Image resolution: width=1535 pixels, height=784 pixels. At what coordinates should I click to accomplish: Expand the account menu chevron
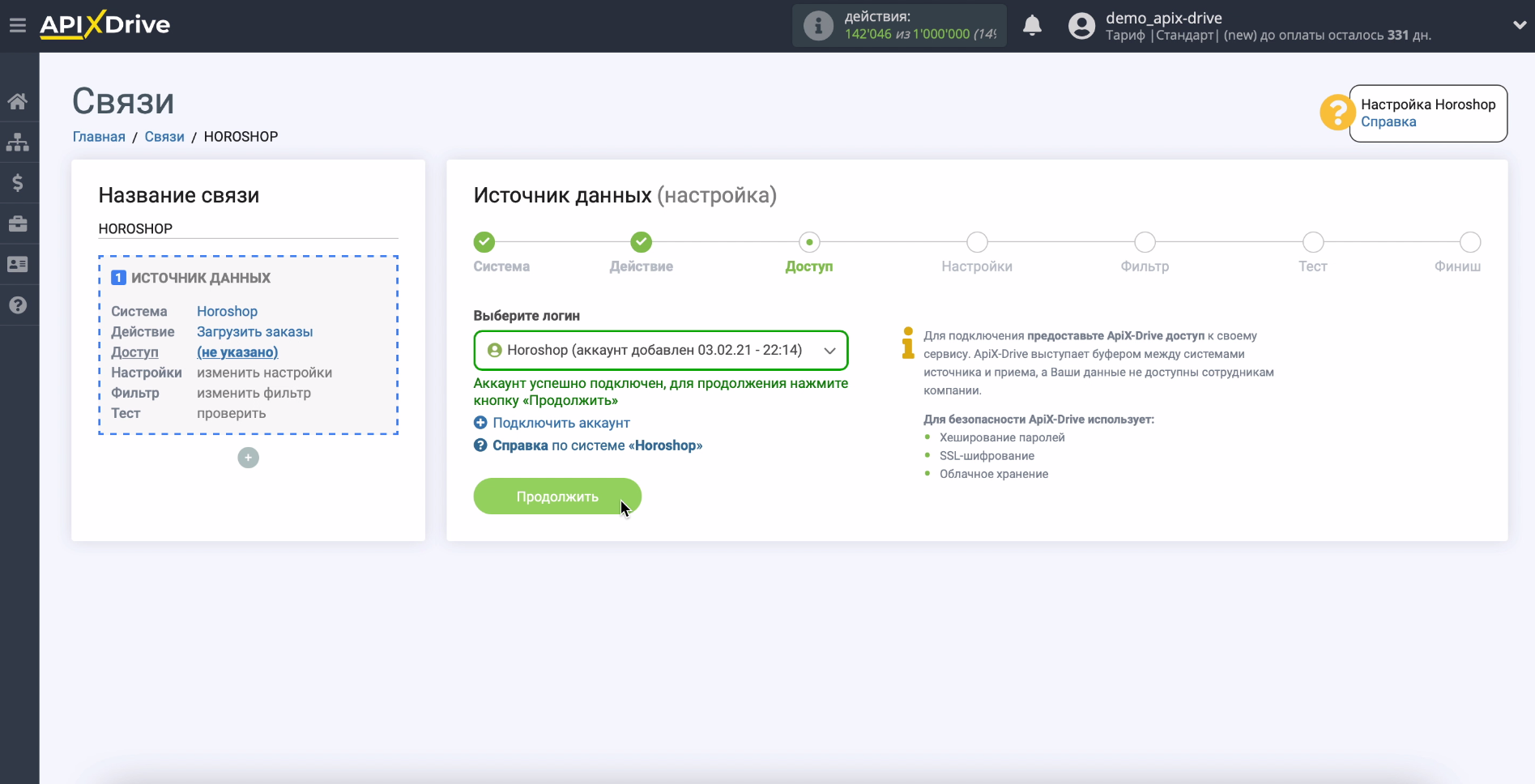pyautogui.click(x=1520, y=25)
